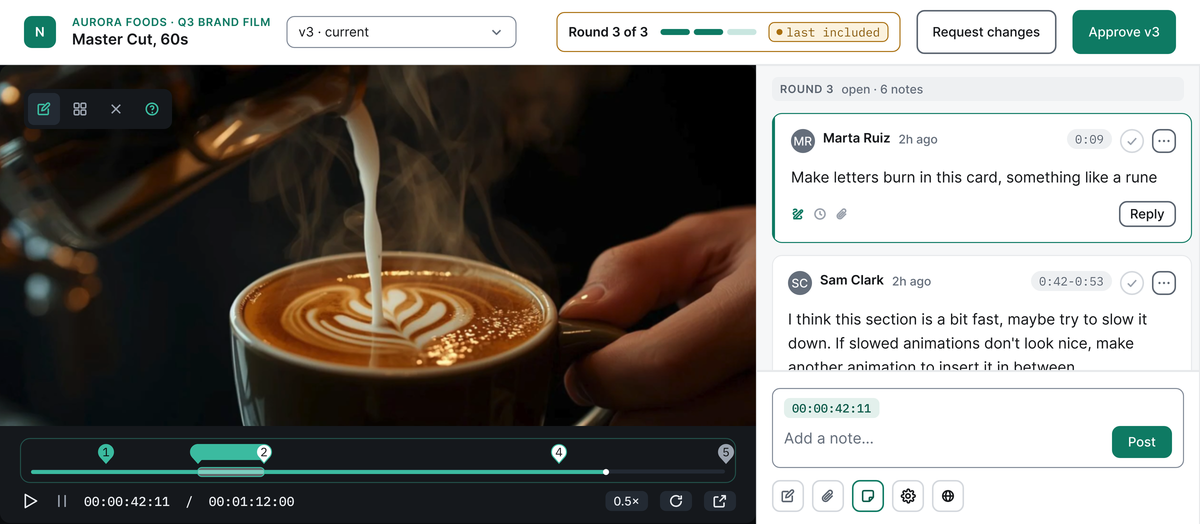Open help from the video overlay toolbar
This screenshot has height=524, width=1200.
pos(152,109)
